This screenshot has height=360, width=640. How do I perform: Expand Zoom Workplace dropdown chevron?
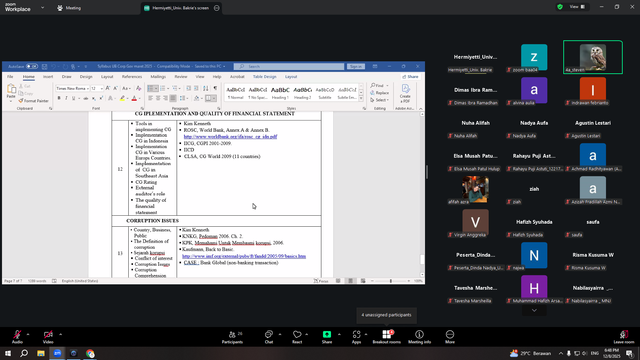(42, 8)
